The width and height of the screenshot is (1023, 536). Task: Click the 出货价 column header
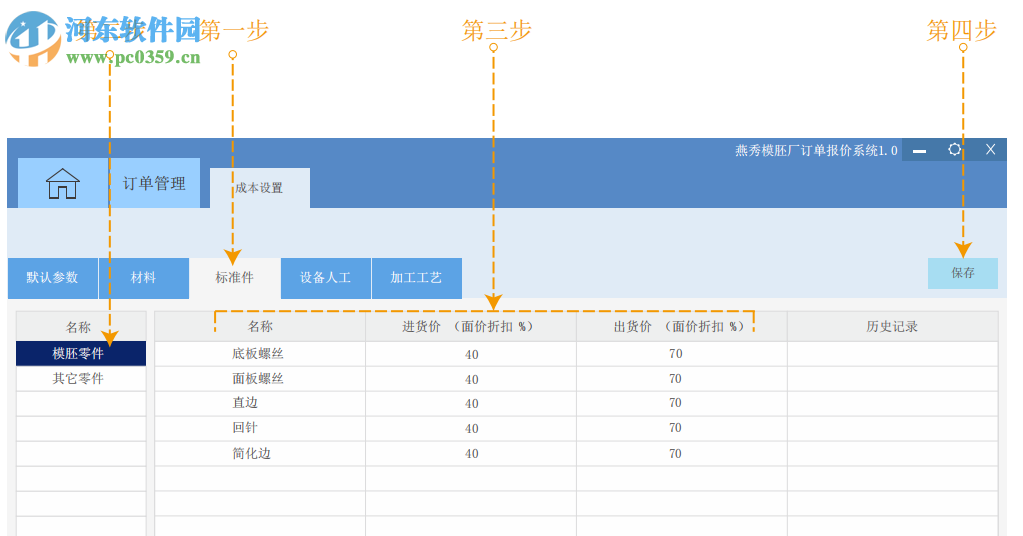tap(681, 327)
